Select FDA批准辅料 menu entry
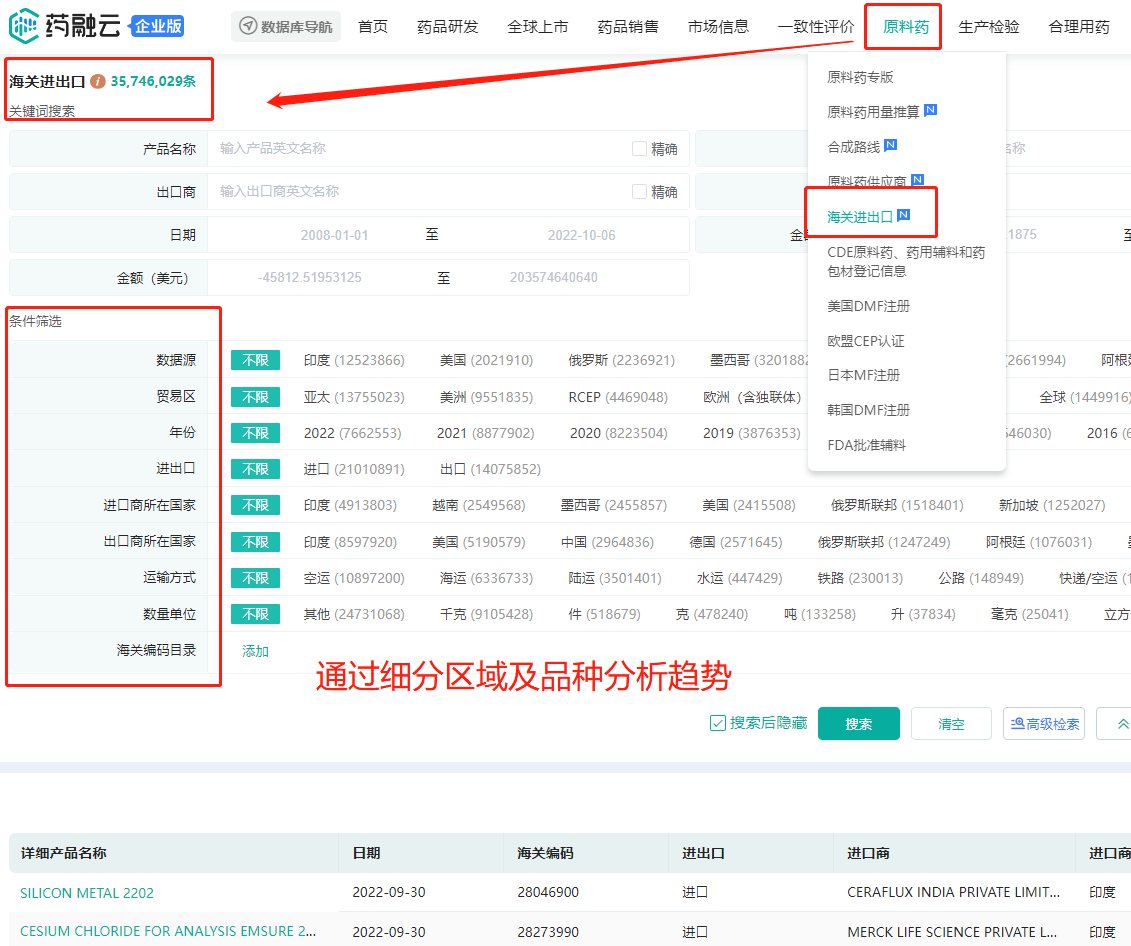The height and width of the screenshot is (946, 1131). click(866, 445)
